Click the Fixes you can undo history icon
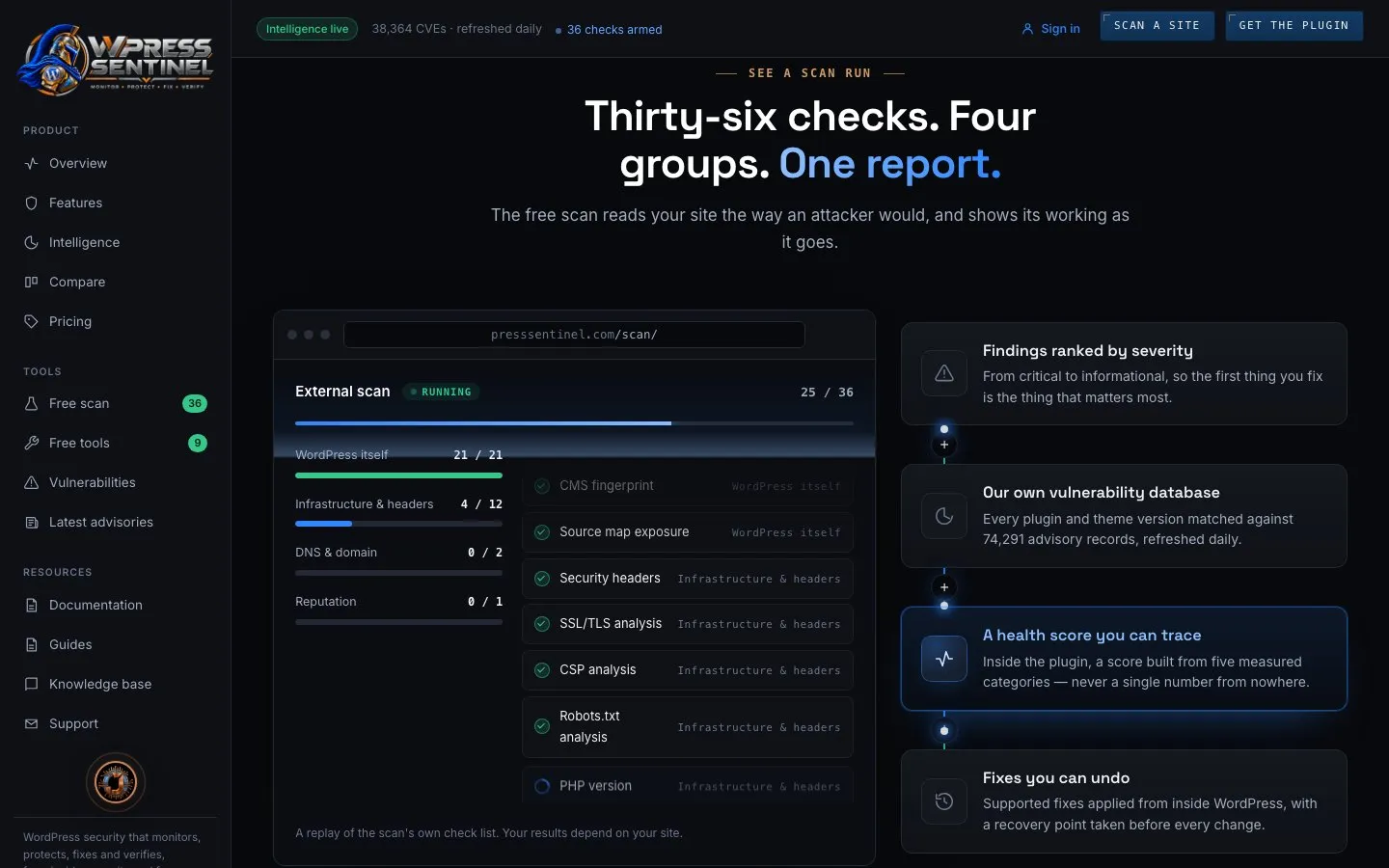Viewport: 1389px width, 868px height. pyautogui.click(x=944, y=801)
